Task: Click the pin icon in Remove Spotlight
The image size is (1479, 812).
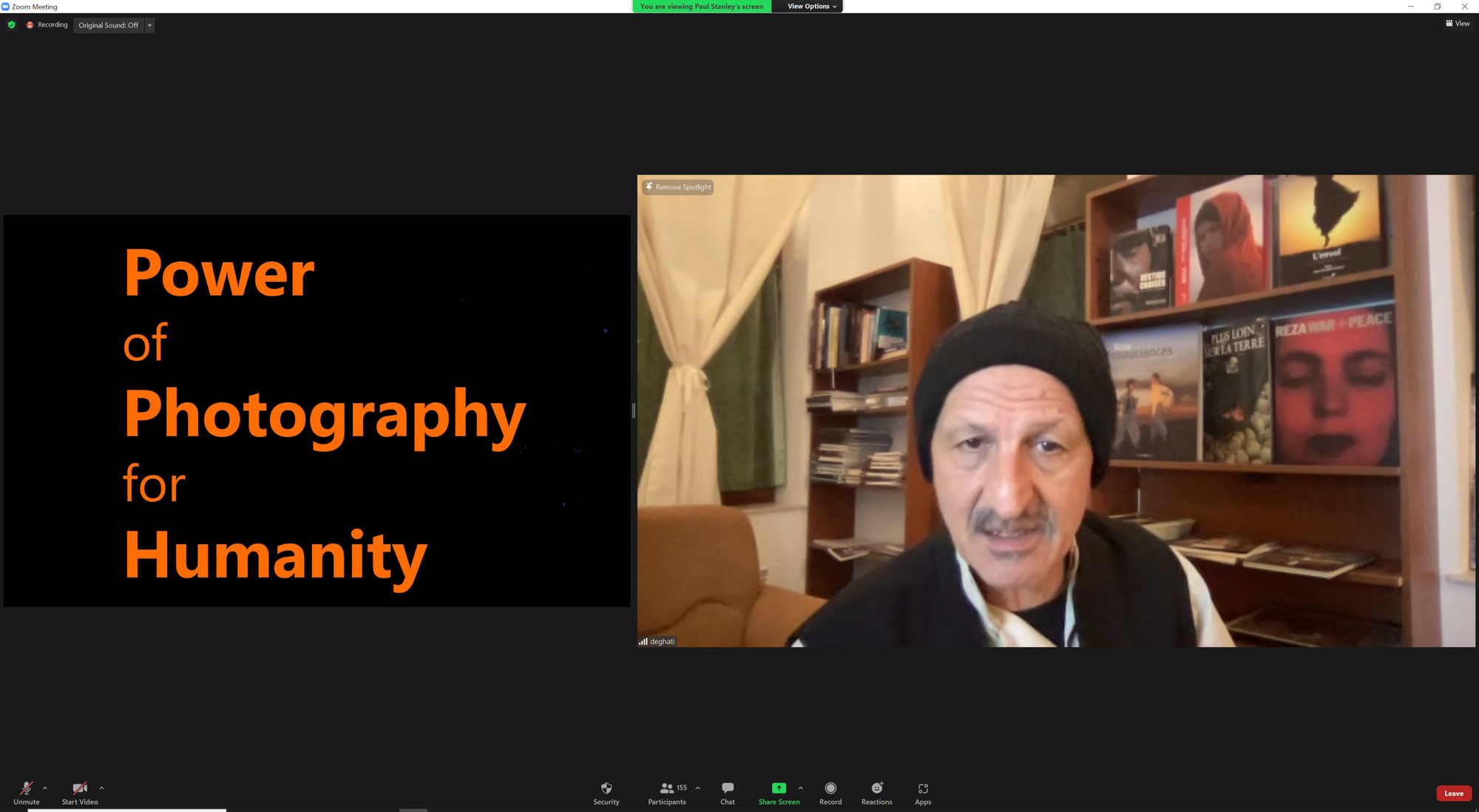Action: pos(649,187)
